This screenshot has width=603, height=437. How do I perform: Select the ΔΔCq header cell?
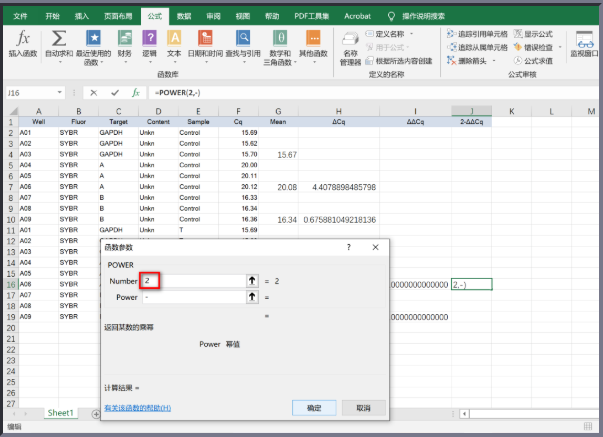(415, 122)
